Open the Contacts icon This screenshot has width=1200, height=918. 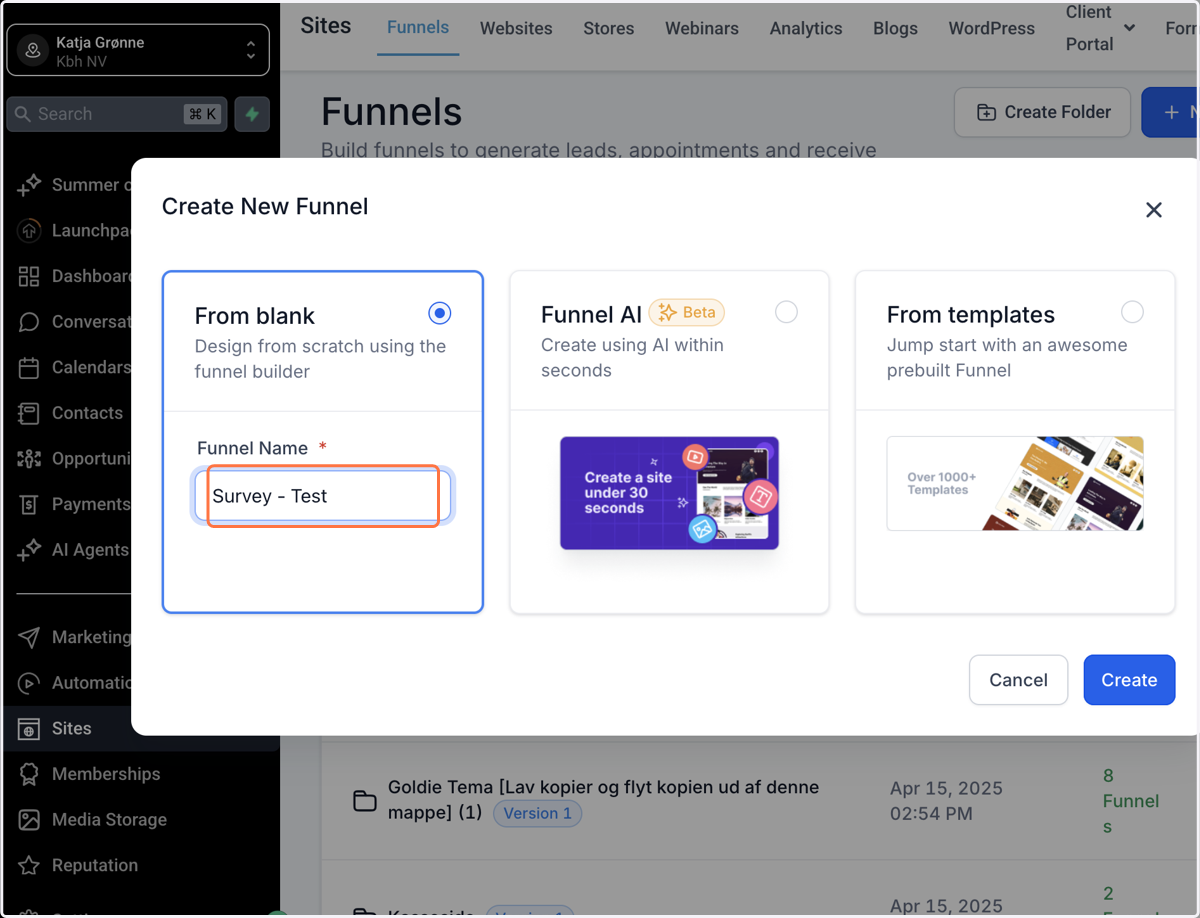point(29,413)
